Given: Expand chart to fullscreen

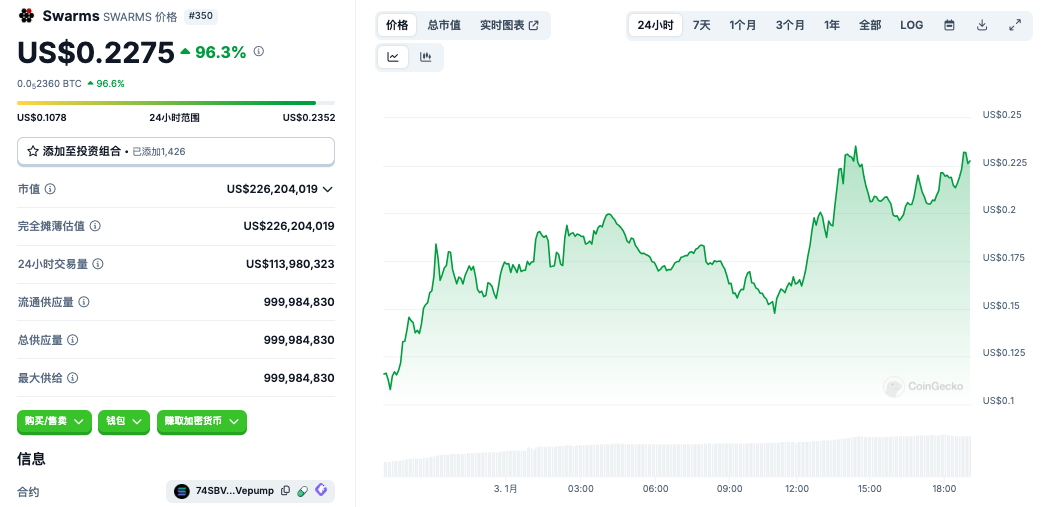Looking at the screenshot, I should coord(1015,25).
